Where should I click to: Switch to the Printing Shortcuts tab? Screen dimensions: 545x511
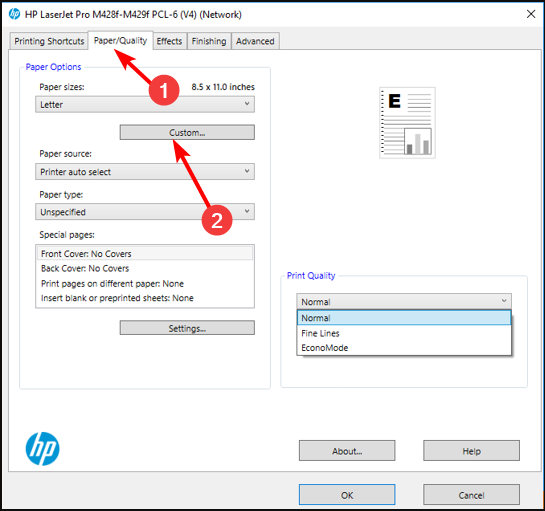tap(49, 41)
